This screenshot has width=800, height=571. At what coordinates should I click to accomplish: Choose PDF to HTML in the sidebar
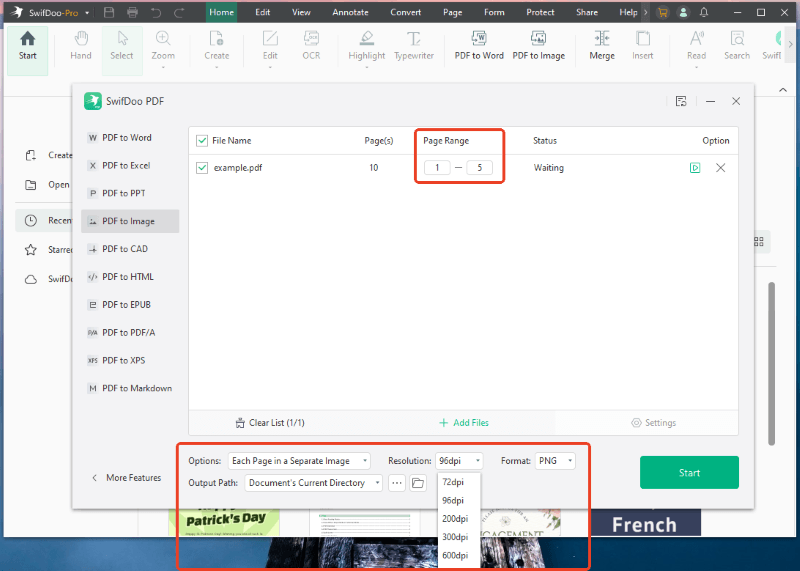[130, 277]
